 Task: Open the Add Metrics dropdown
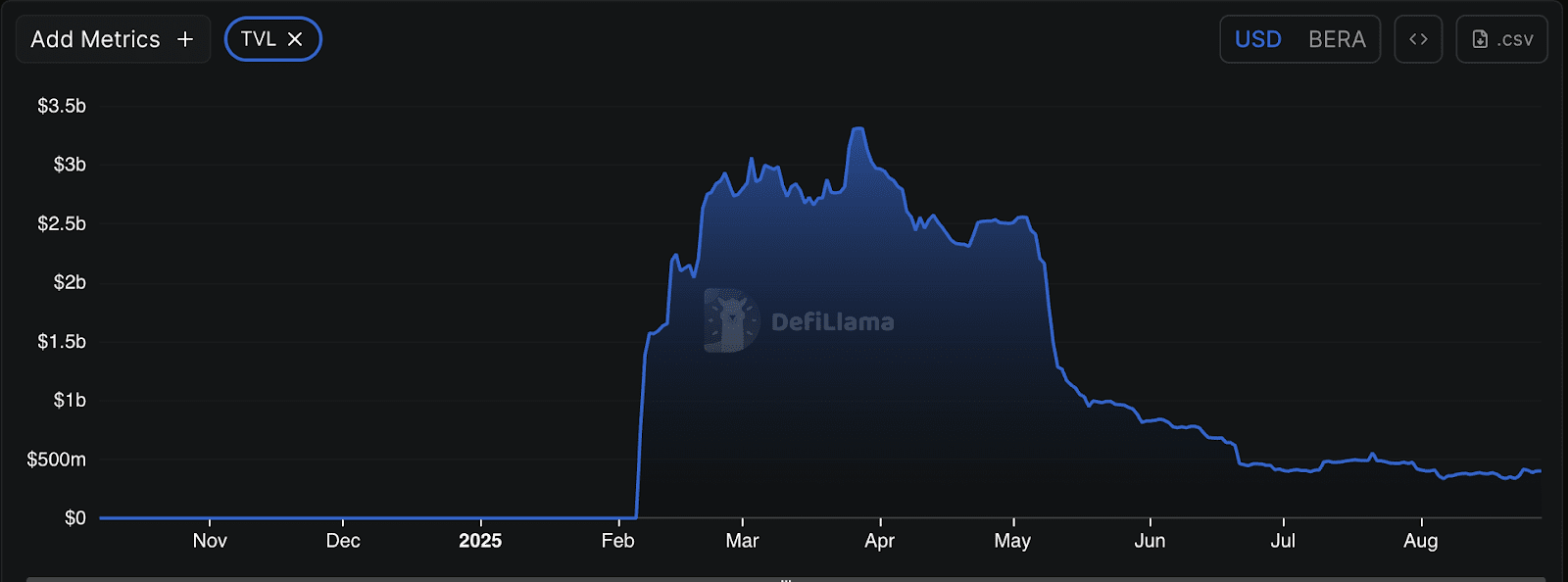(x=96, y=39)
